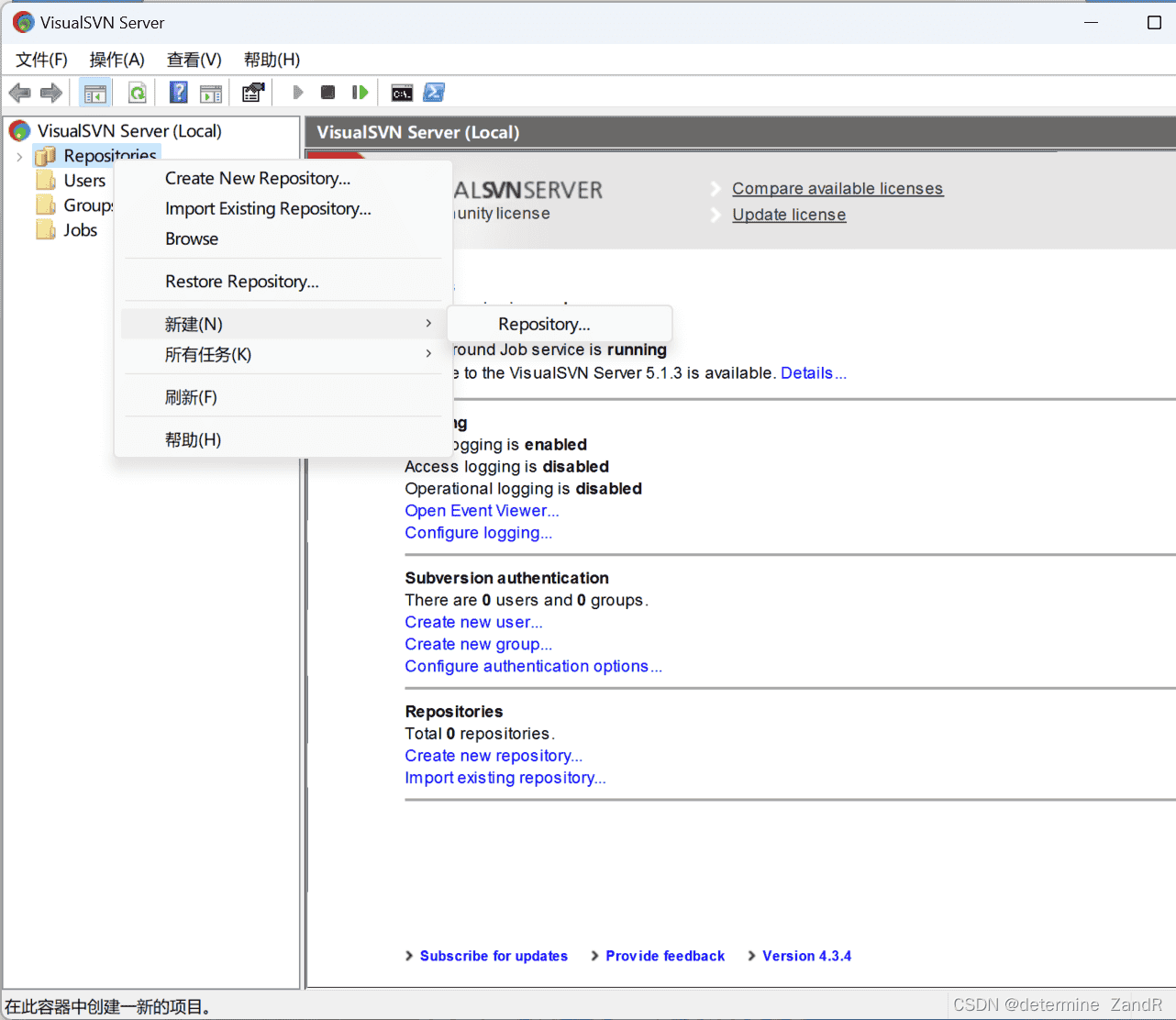Image resolution: width=1176 pixels, height=1020 pixels.
Task: Click the Refresh icon in the toolbar
Action: pyautogui.click(x=136, y=92)
